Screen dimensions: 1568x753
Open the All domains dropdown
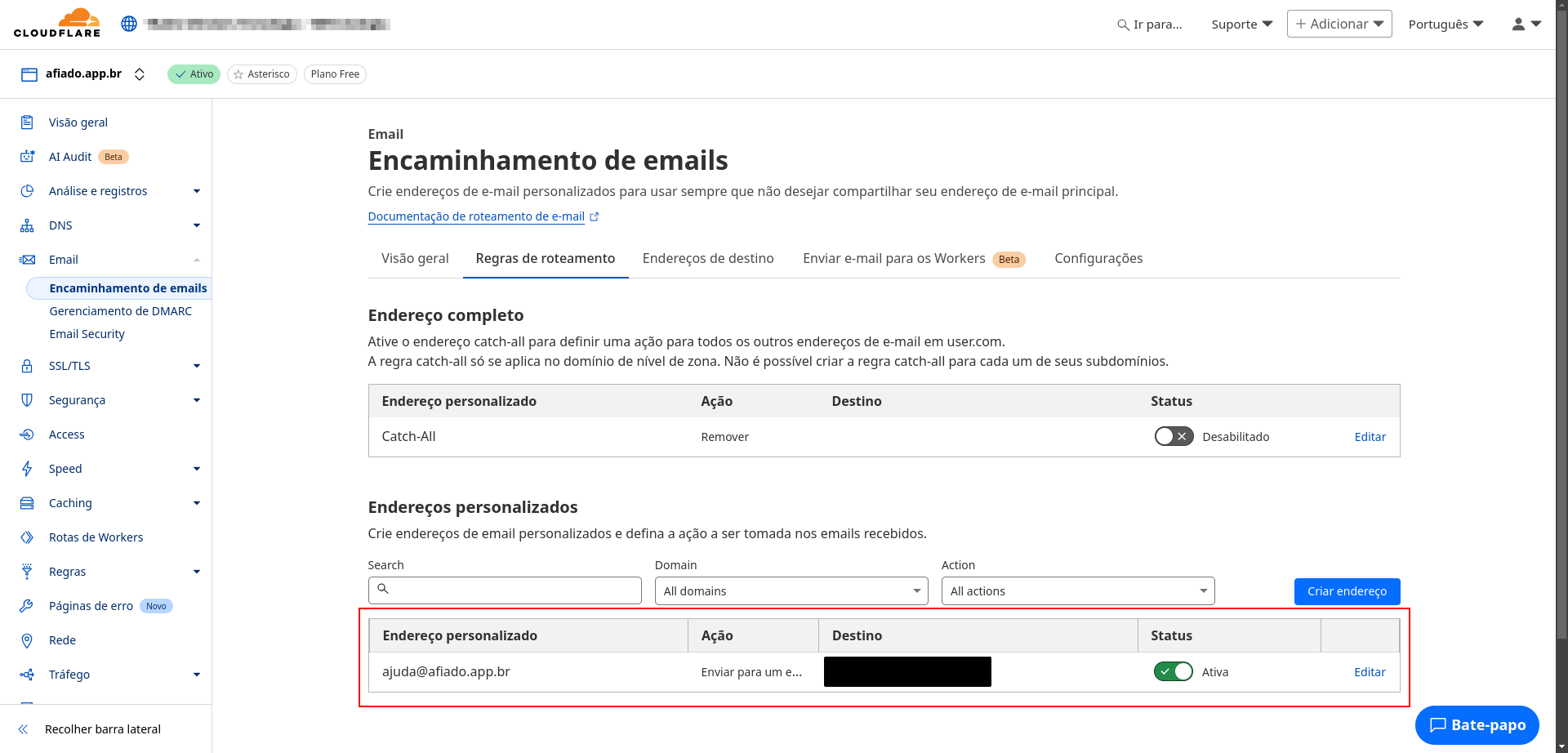[791, 591]
